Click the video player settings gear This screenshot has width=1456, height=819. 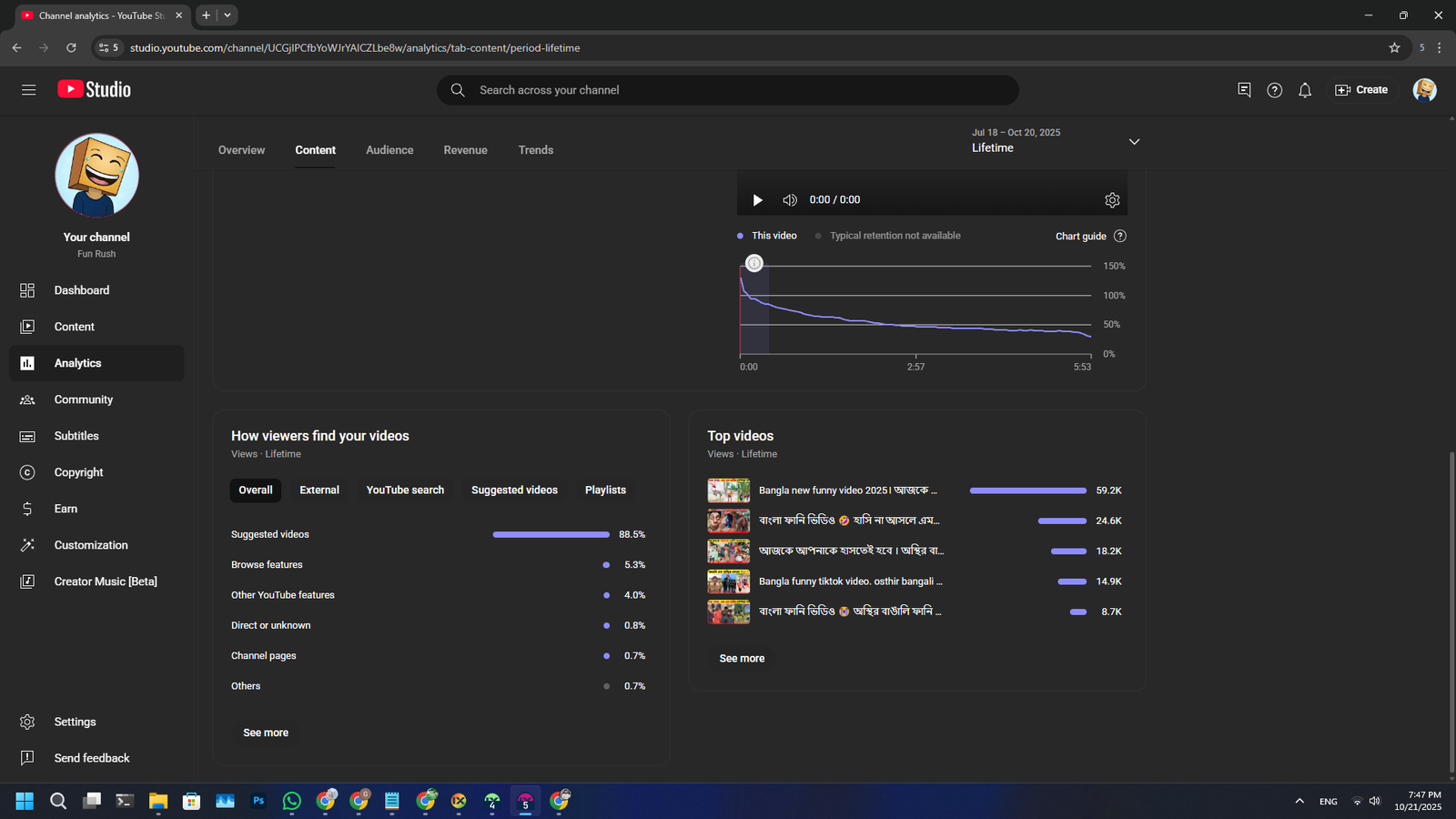(1112, 200)
